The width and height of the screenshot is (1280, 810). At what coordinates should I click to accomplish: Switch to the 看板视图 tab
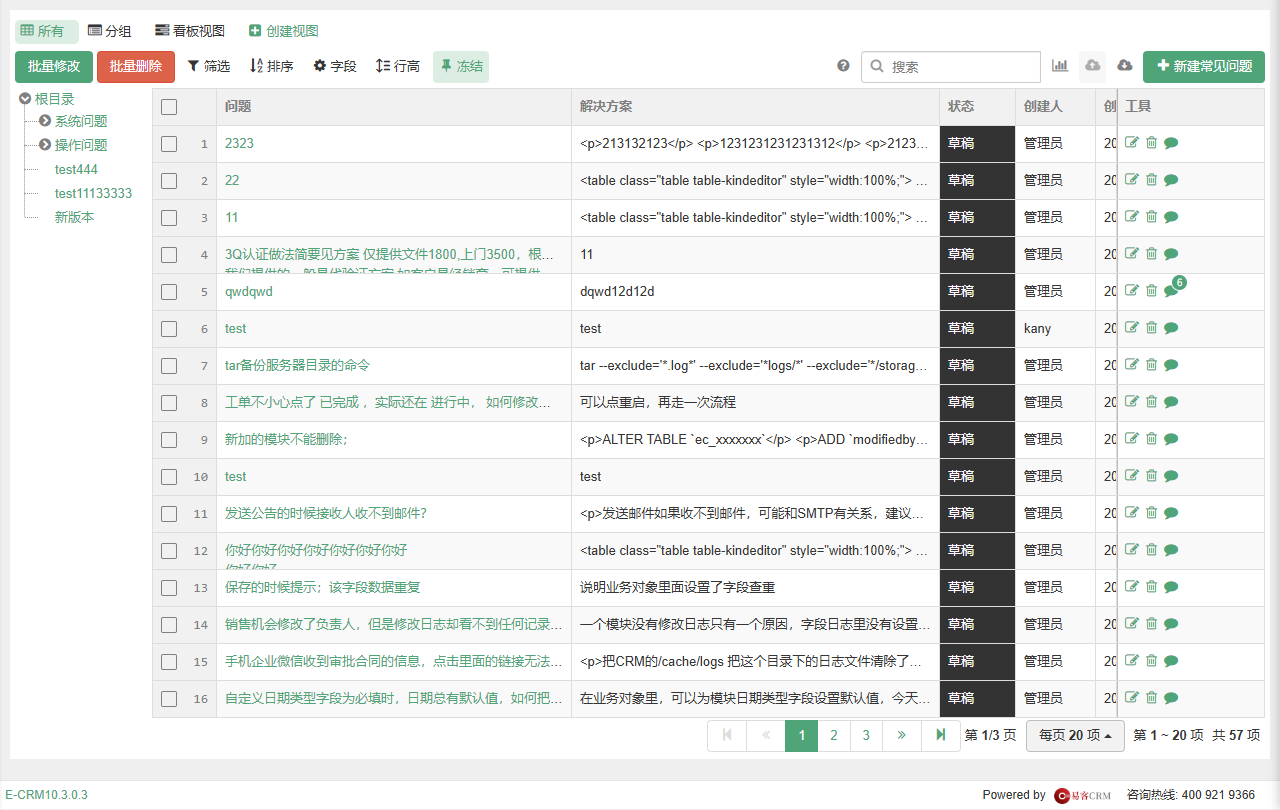point(190,31)
